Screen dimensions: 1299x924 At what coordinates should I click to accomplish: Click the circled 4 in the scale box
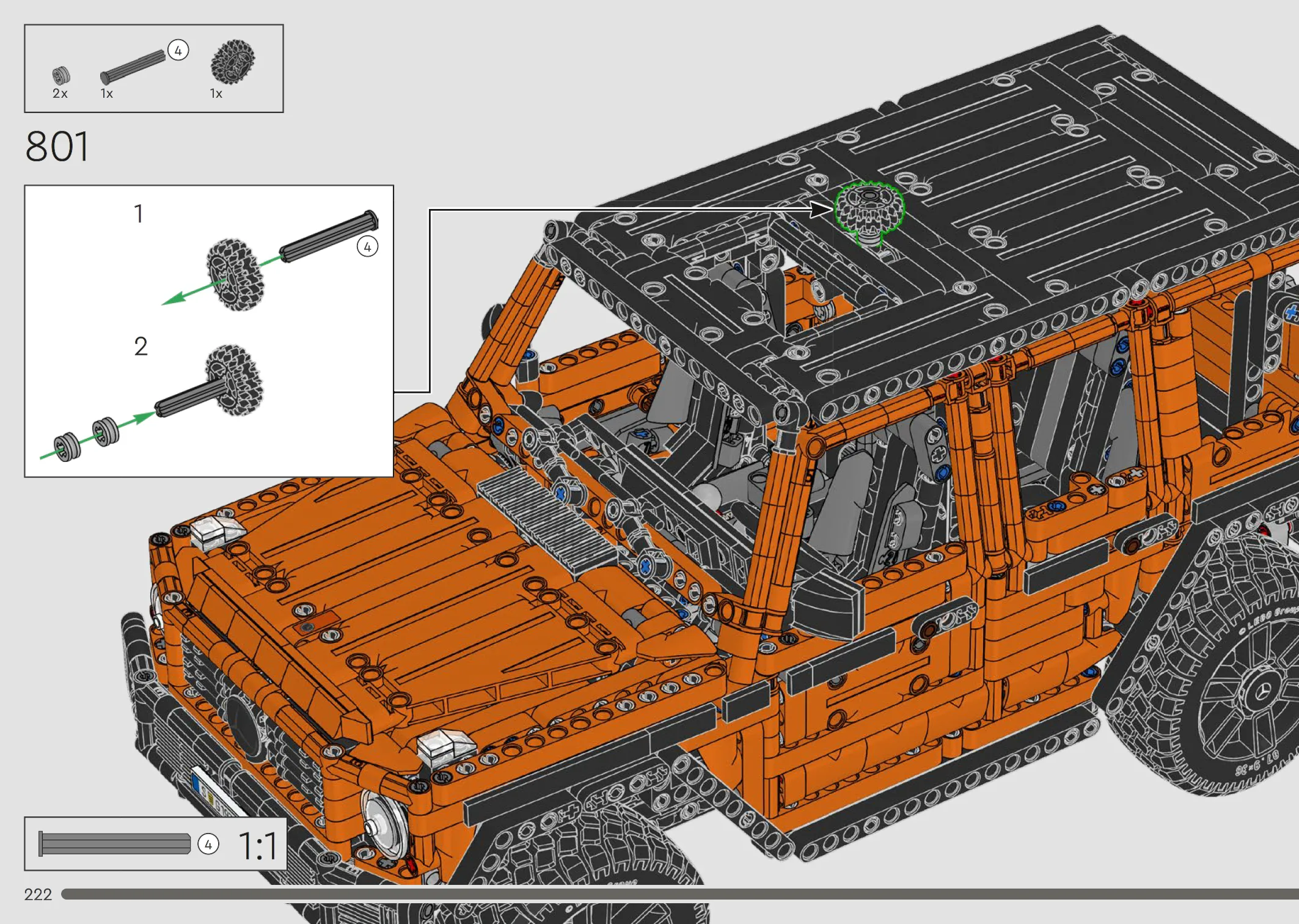point(208,845)
